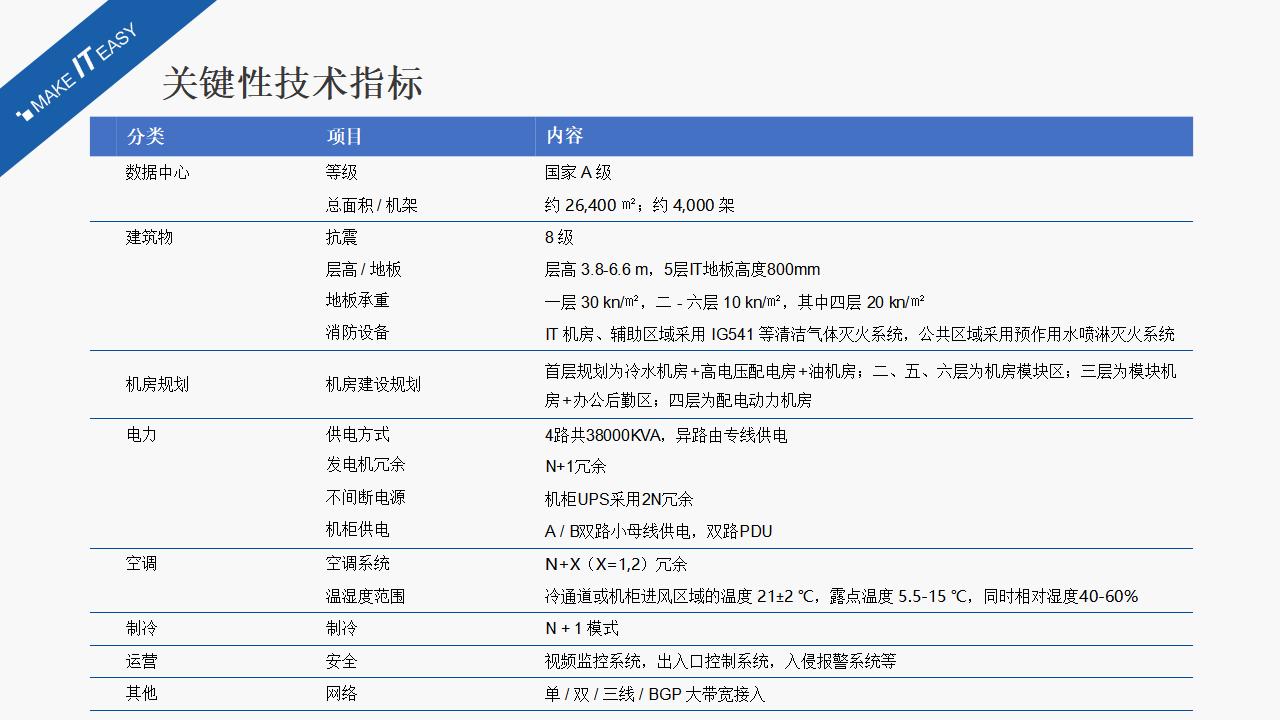Image resolution: width=1280 pixels, height=720 pixels.
Task: Click the slide title 关键性技术指标
Action: pyautogui.click(x=292, y=83)
